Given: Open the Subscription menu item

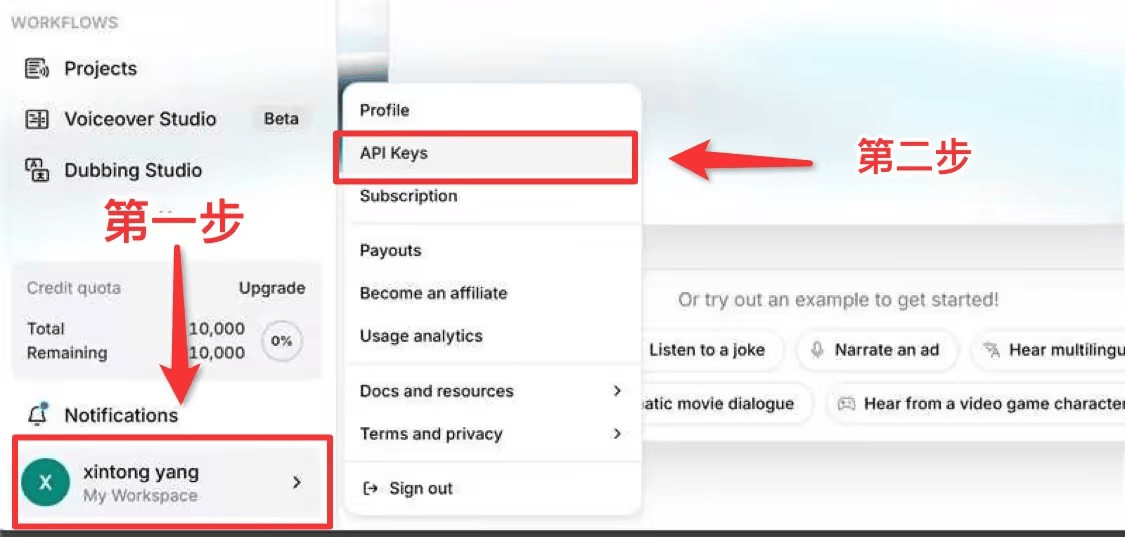Looking at the screenshot, I should tap(408, 196).
